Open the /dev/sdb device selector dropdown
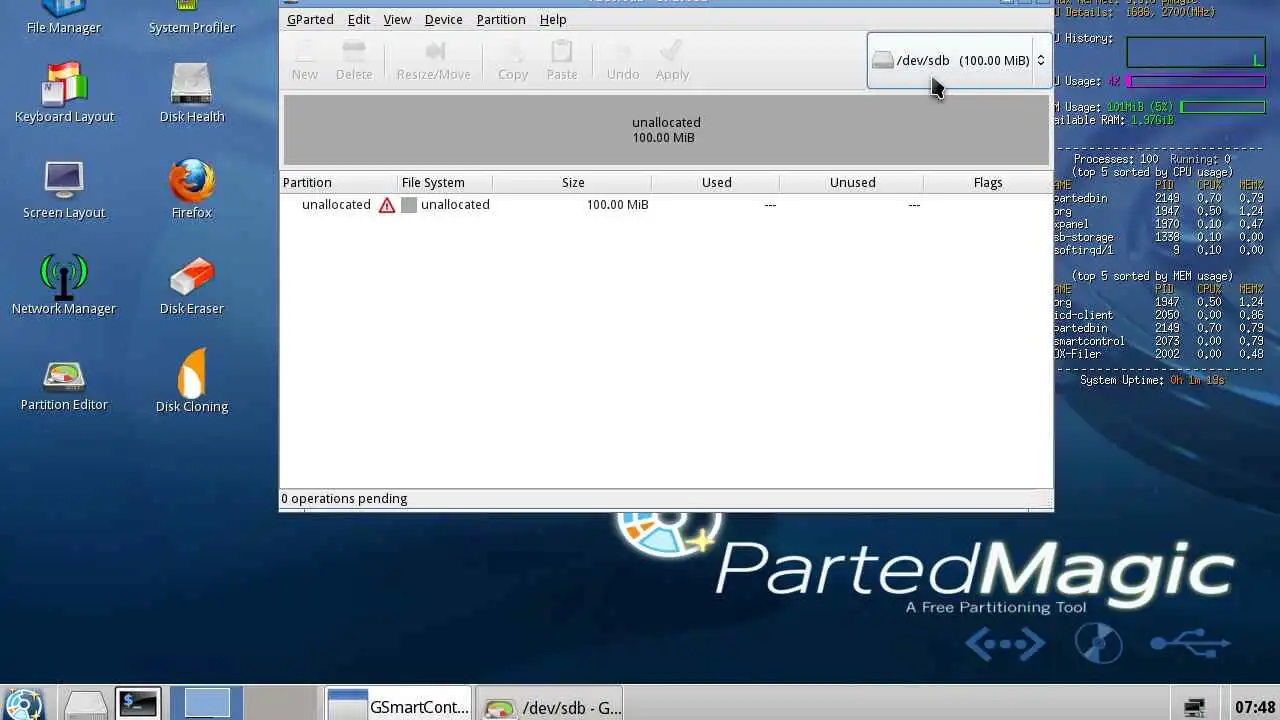This screenshot has width=1280, height=720. click(x=958, y=60)
